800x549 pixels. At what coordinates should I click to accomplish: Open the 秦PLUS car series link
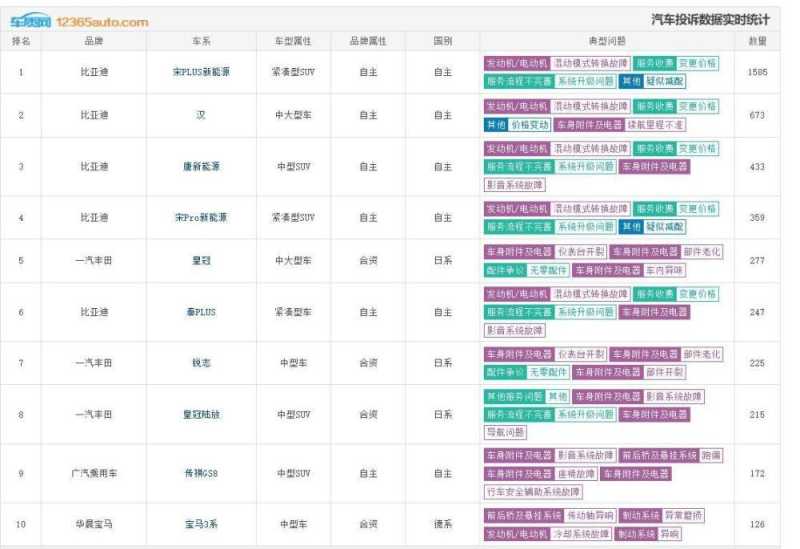[x=201, y=312]
